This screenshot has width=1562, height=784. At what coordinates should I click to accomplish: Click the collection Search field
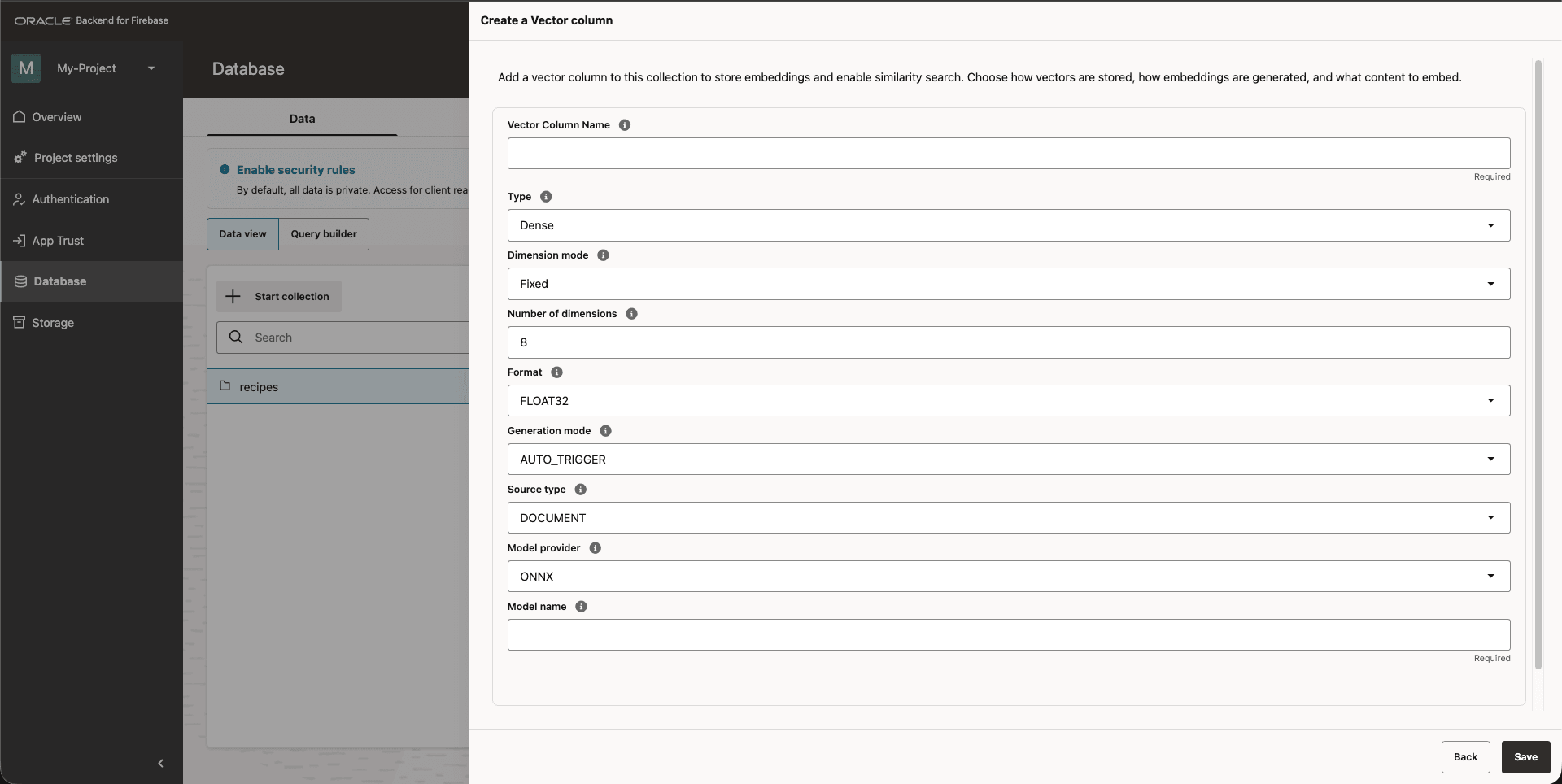(x=343, y=338)
